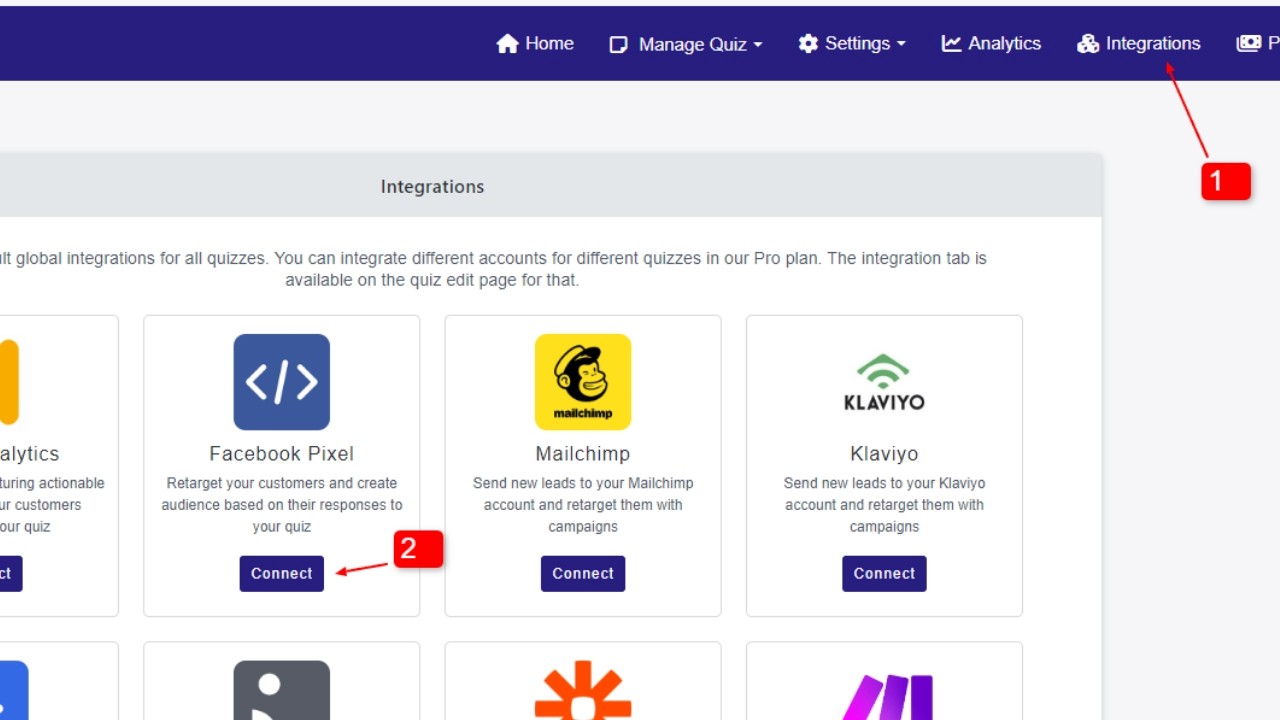Connect the Facebook Pixel integration
Screen dimensions: 1280x720
pyautogui.click(x=282, y=574)
